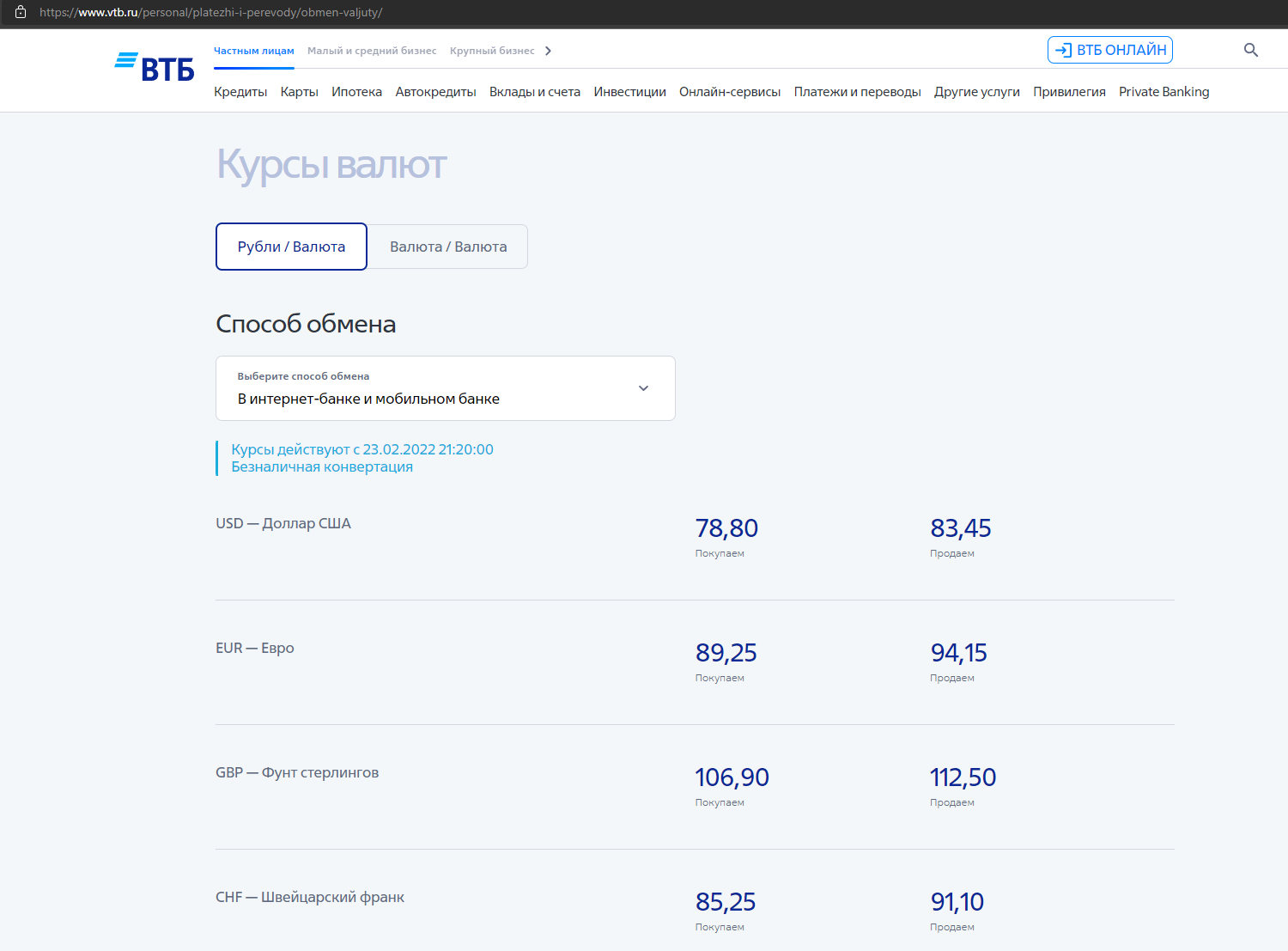
Task: Click the dropdown chevron arrow in exchange method
Action: pyautogui.click(x=643, y=388)
